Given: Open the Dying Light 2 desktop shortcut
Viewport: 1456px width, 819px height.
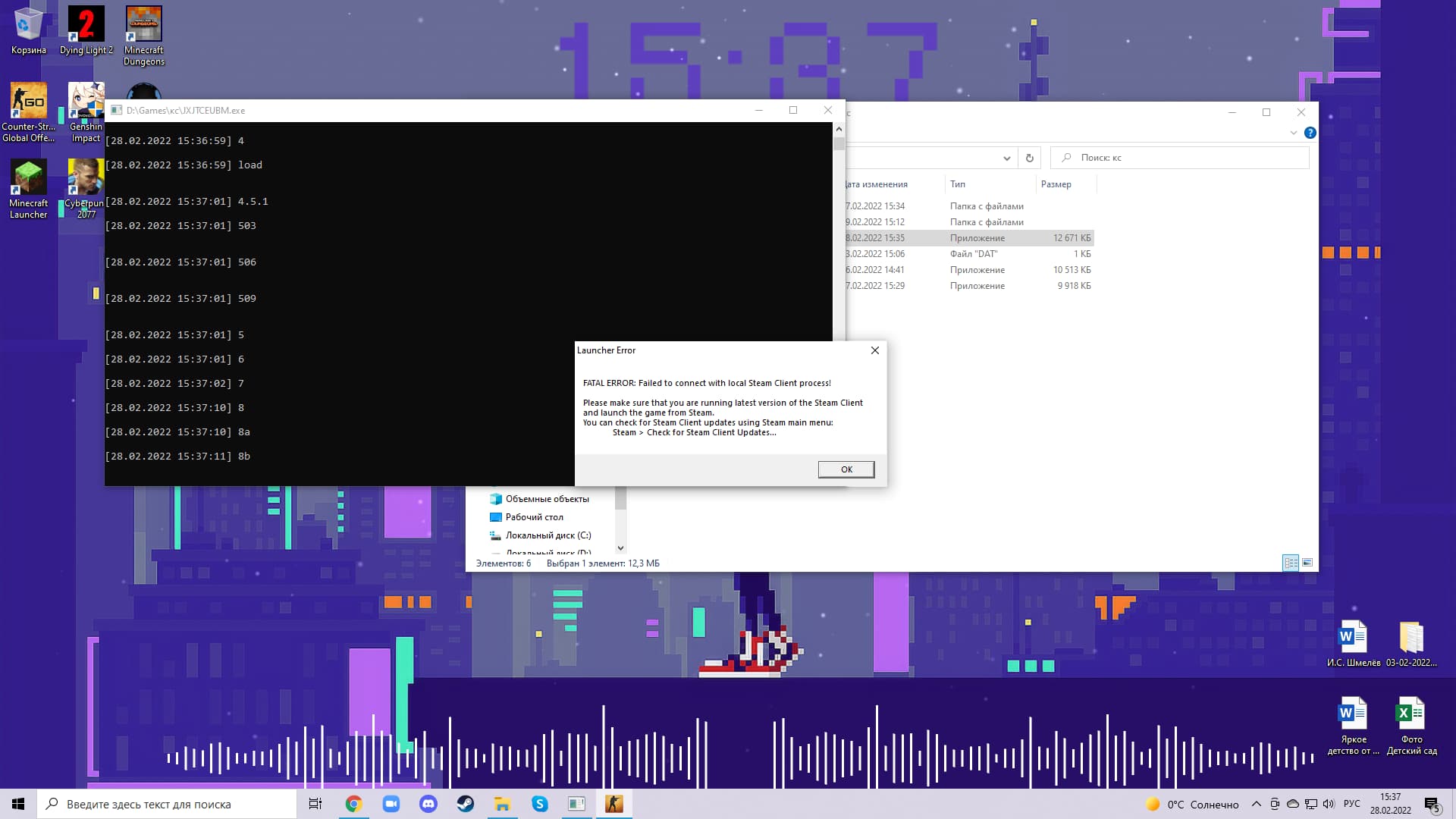Looking at the screenshot, I should point(86,30).
